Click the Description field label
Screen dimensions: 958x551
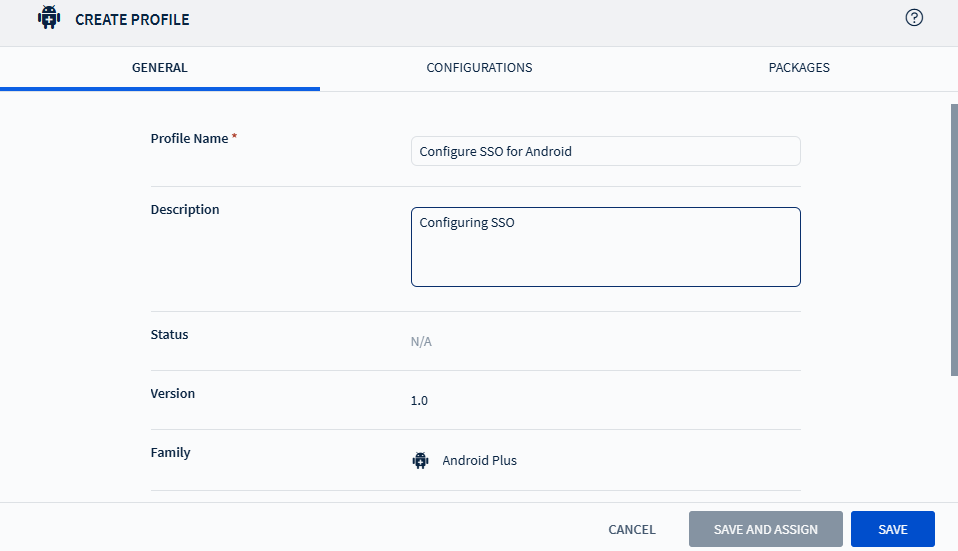[185, 210]
